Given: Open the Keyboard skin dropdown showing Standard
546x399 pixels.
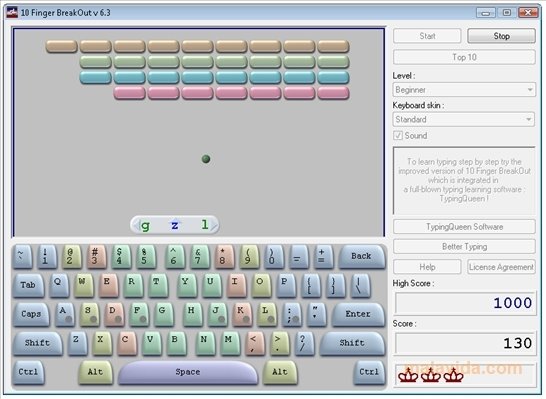Looking at the screenshot, I should coord(464,119).
